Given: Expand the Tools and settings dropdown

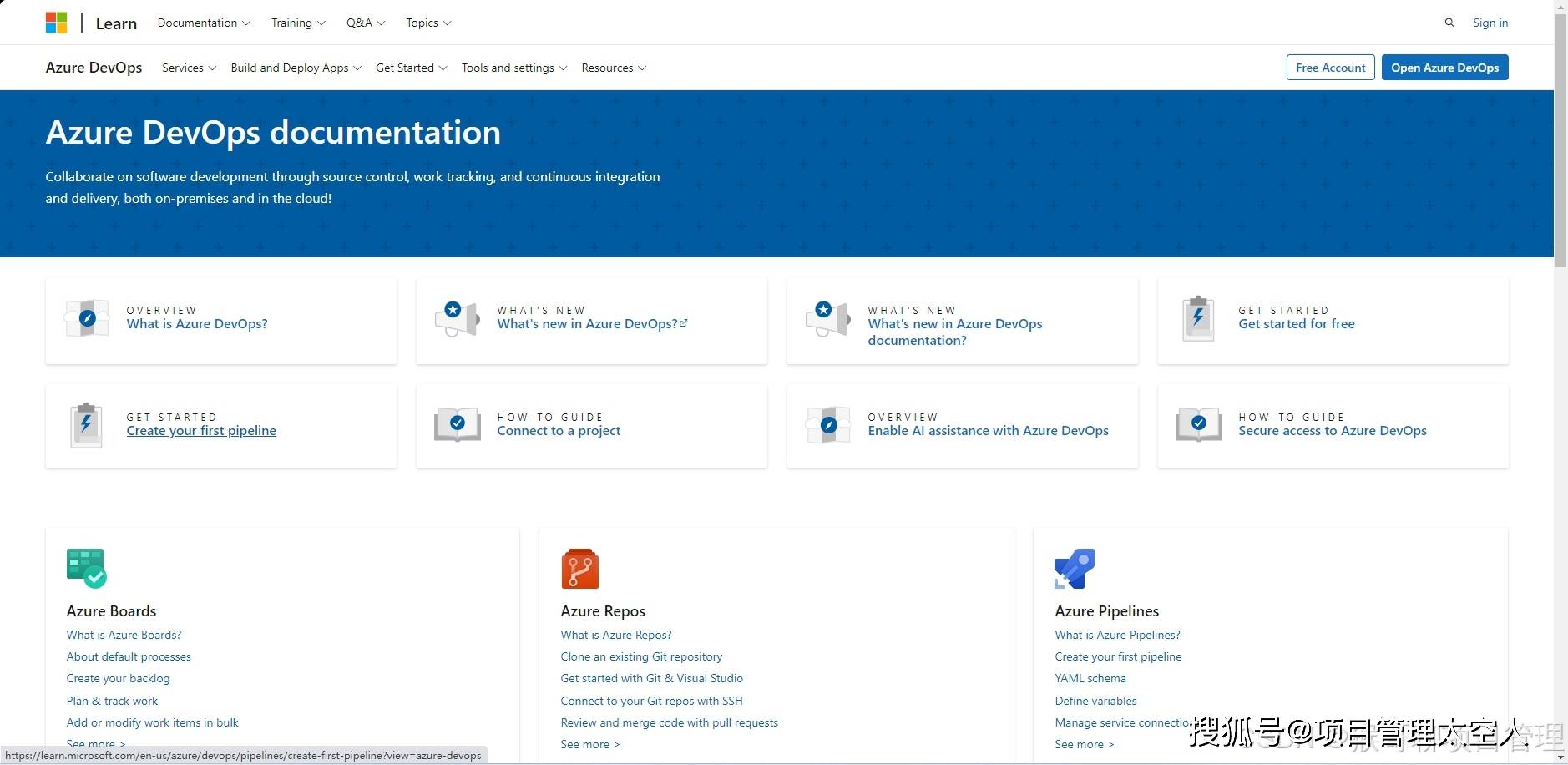Looking at the screenshot, I should 513,68.
